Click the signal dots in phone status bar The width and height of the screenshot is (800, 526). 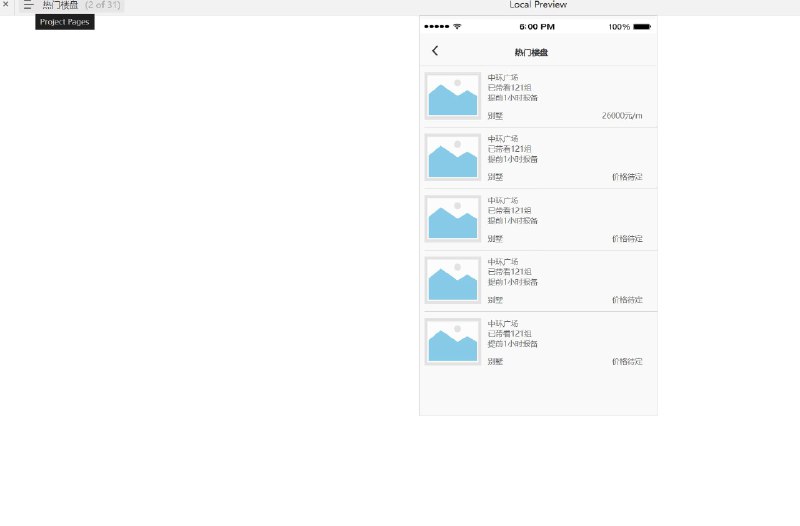[437, 27]
